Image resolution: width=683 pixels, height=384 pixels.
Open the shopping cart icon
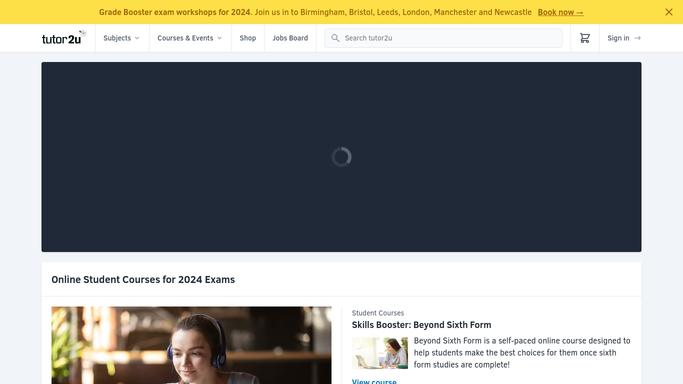pos(585,38)
